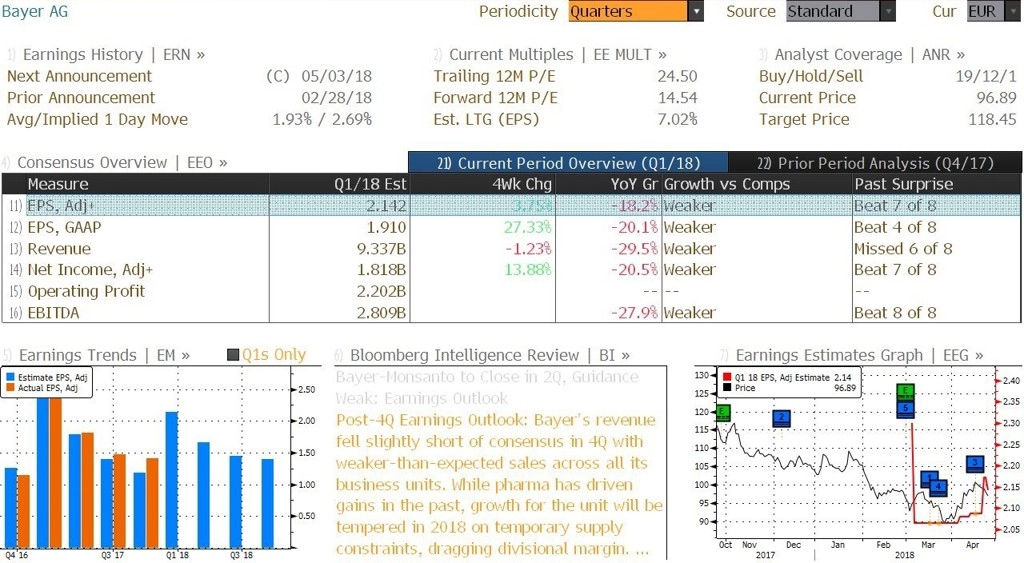Click blue event marker 5 on estimates graph
The height and width of the screenshot is (563, 1024).
pos(905,409)
